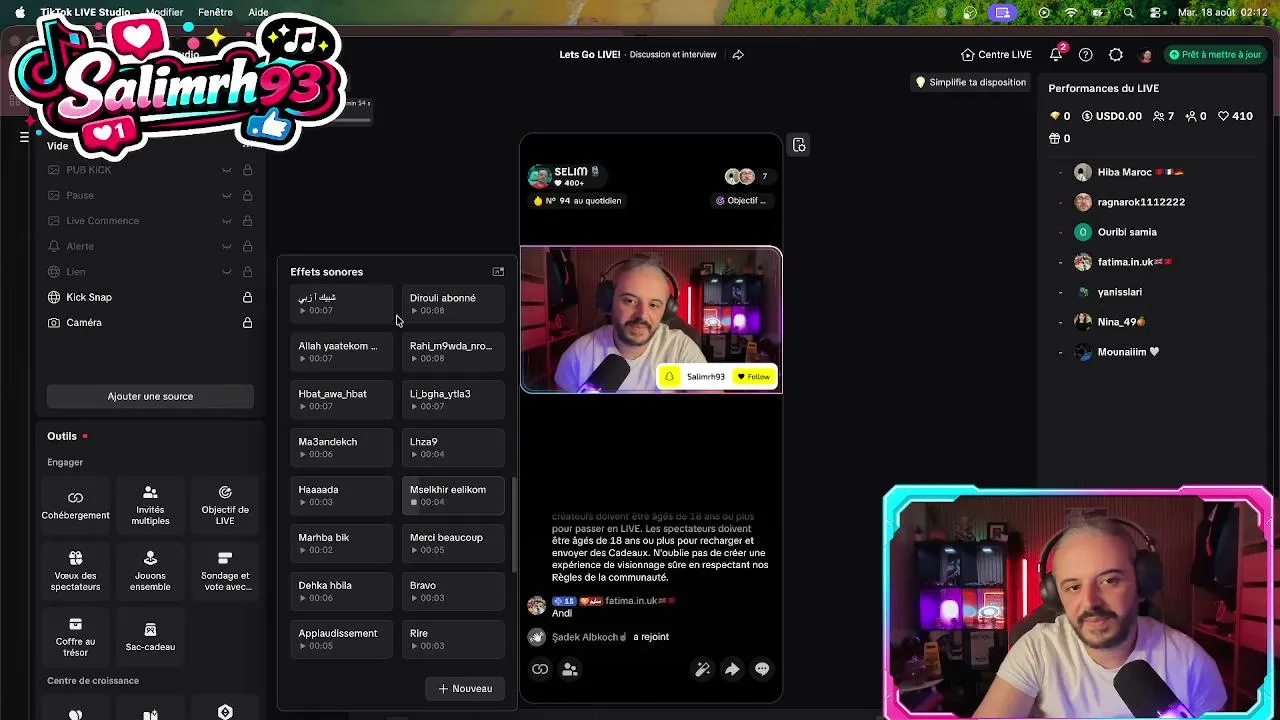Screen dimensions: 1280x720
Task: Open the help question-mark icon
Action: pos(1086,55)
